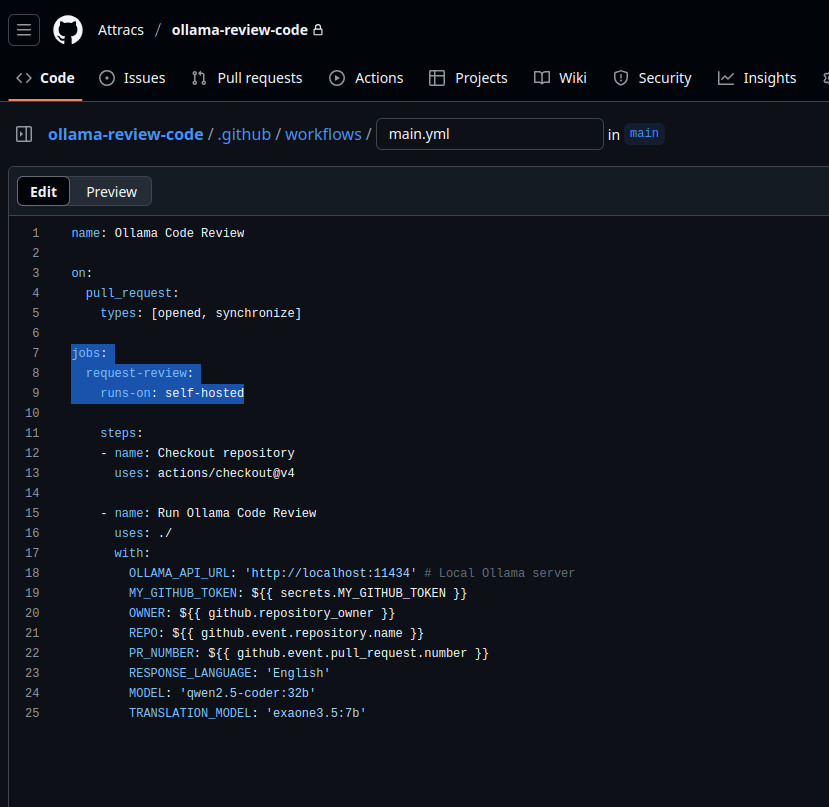
Task: Go to GitHub home via Octocat logo
Action: [x=68, y=30]
